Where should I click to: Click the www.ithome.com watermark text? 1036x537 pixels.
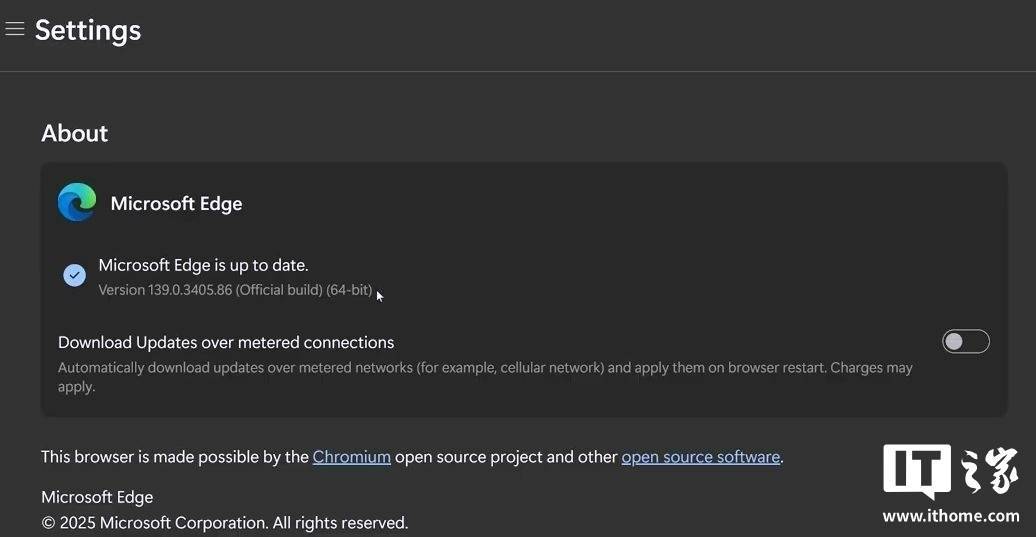950,516
